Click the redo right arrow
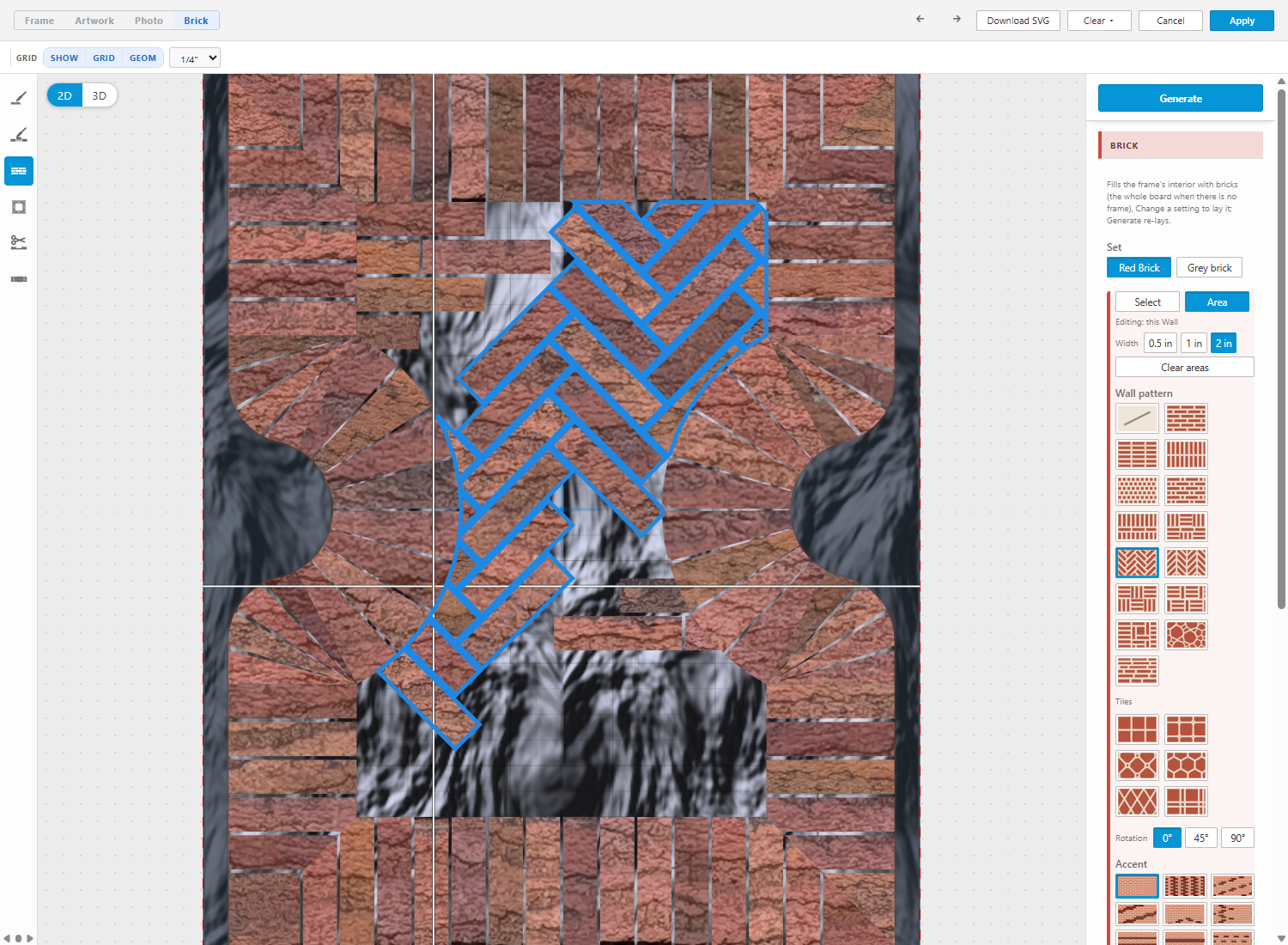The width and height of the screenshot is (1288, 945). (957, 19)
